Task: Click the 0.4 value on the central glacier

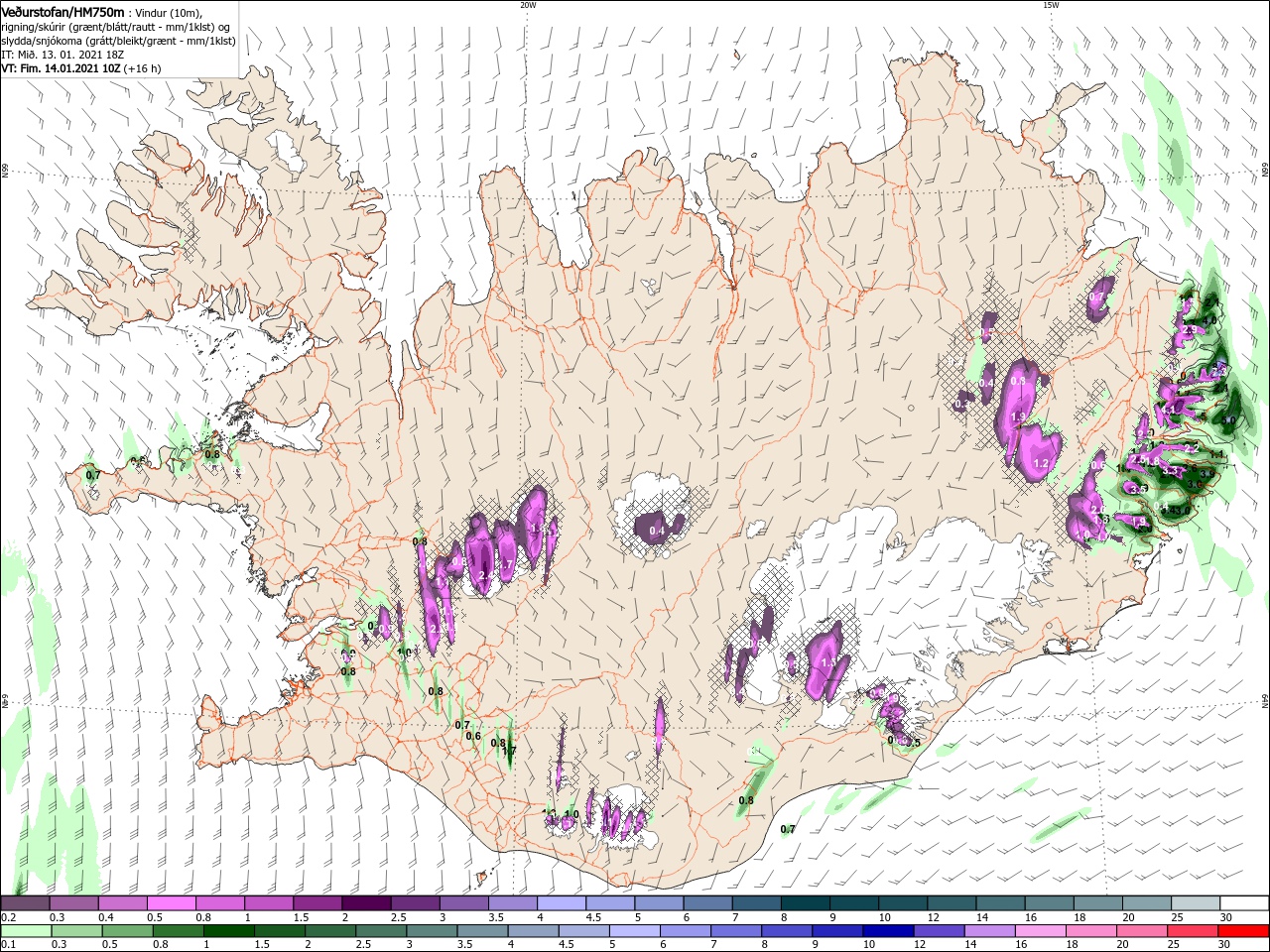Action: 657,532
